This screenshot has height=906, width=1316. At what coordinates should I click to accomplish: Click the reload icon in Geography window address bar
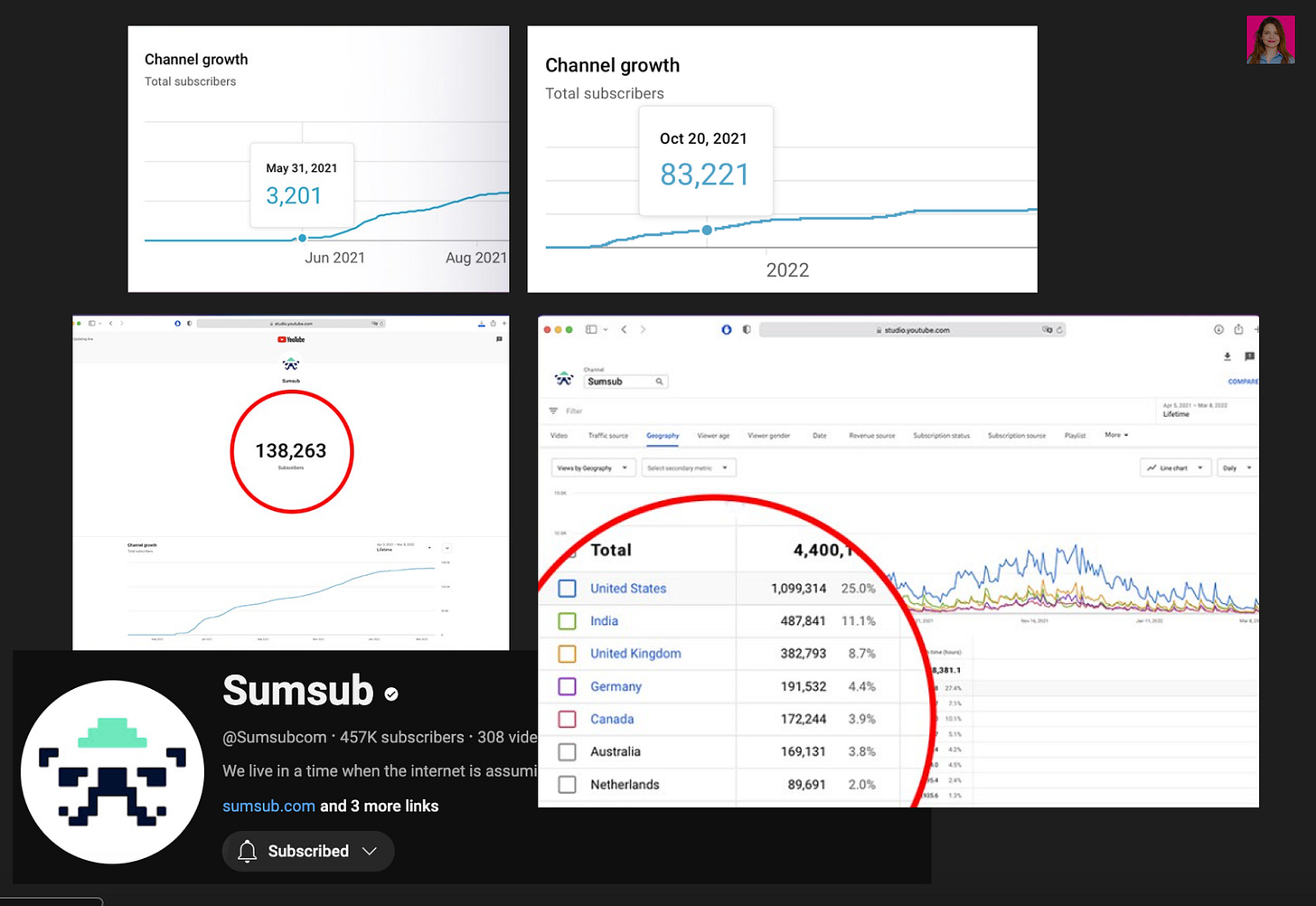(1059, 330)
